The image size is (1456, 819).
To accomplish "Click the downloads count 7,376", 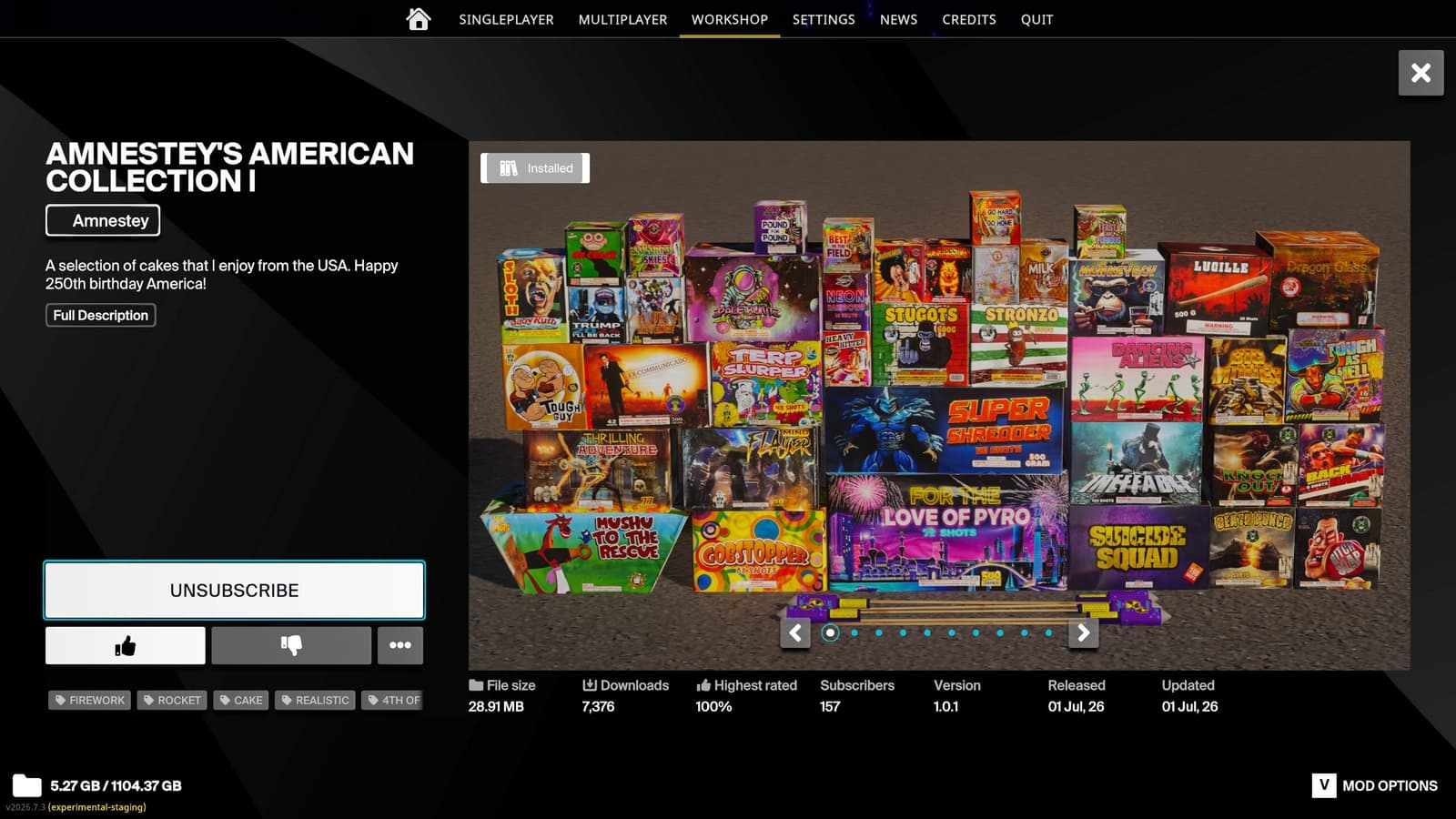I will (x=598, y=706).
